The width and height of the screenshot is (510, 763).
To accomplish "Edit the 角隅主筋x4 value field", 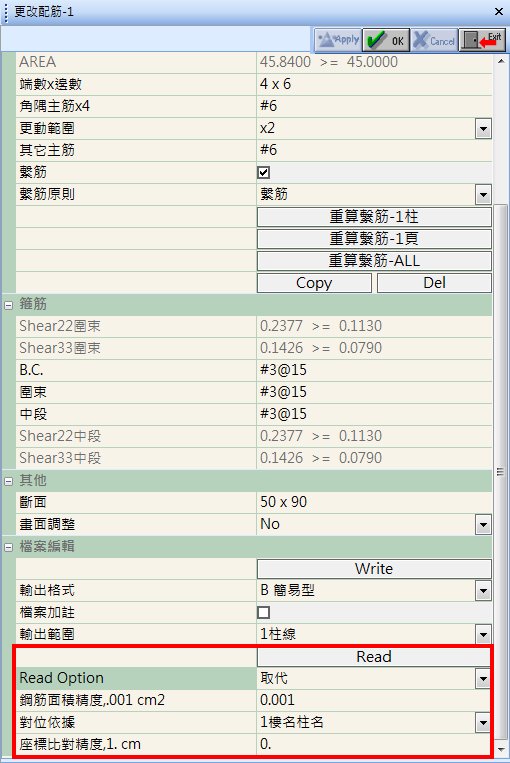I will tap(374, 106).
